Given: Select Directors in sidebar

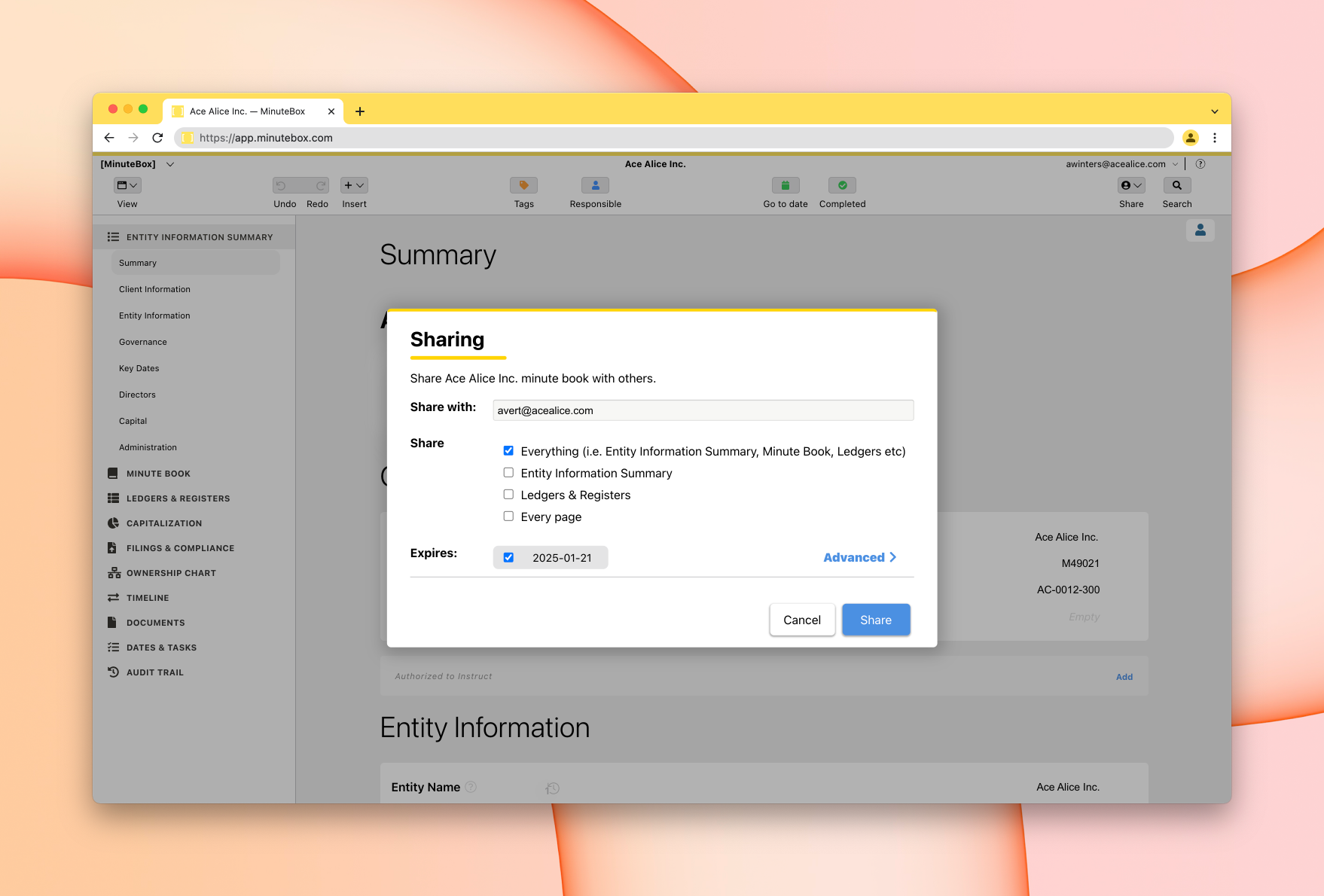Looking at the screenshot, I should [x=137, y=395].
